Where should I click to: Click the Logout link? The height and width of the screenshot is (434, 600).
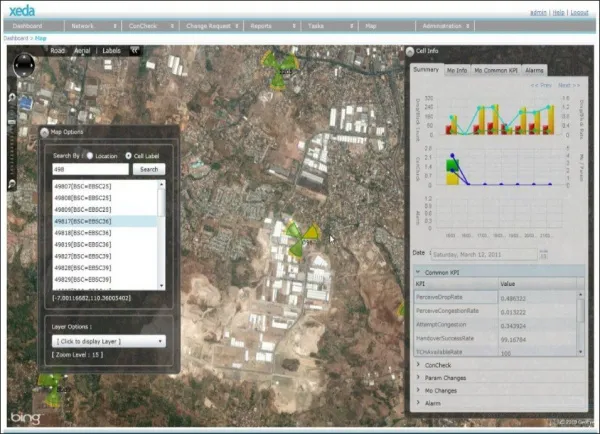[x=578, y=12]
